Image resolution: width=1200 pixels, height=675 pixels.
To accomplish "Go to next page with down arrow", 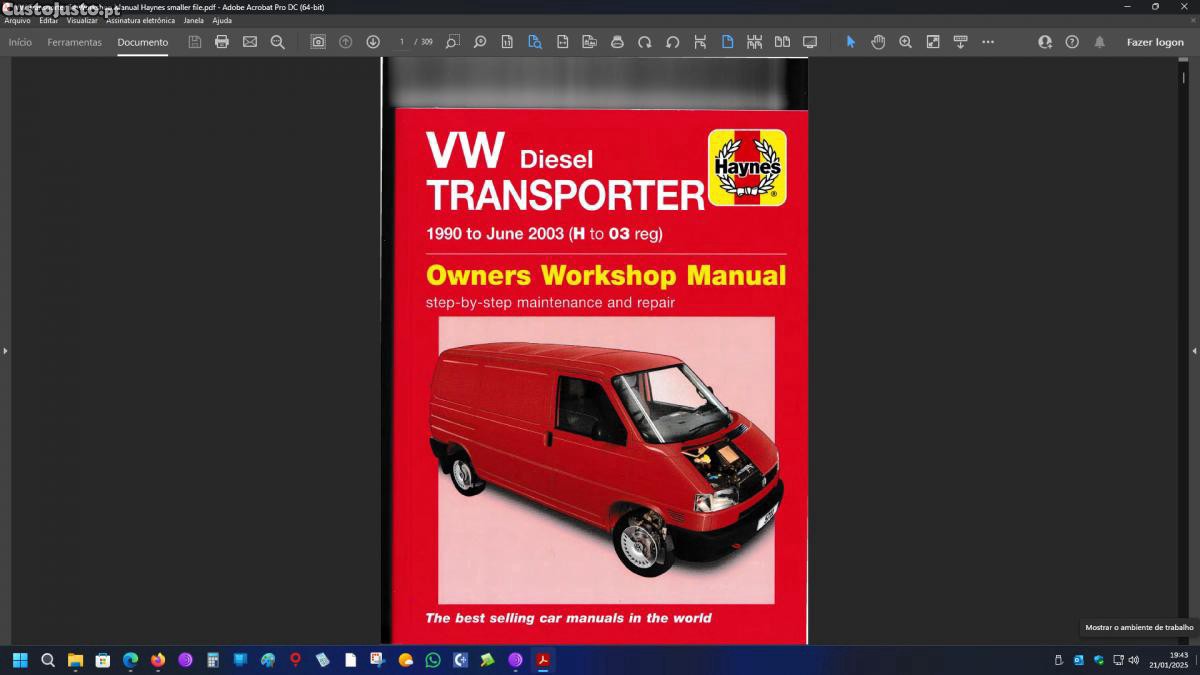I will 373,42.
